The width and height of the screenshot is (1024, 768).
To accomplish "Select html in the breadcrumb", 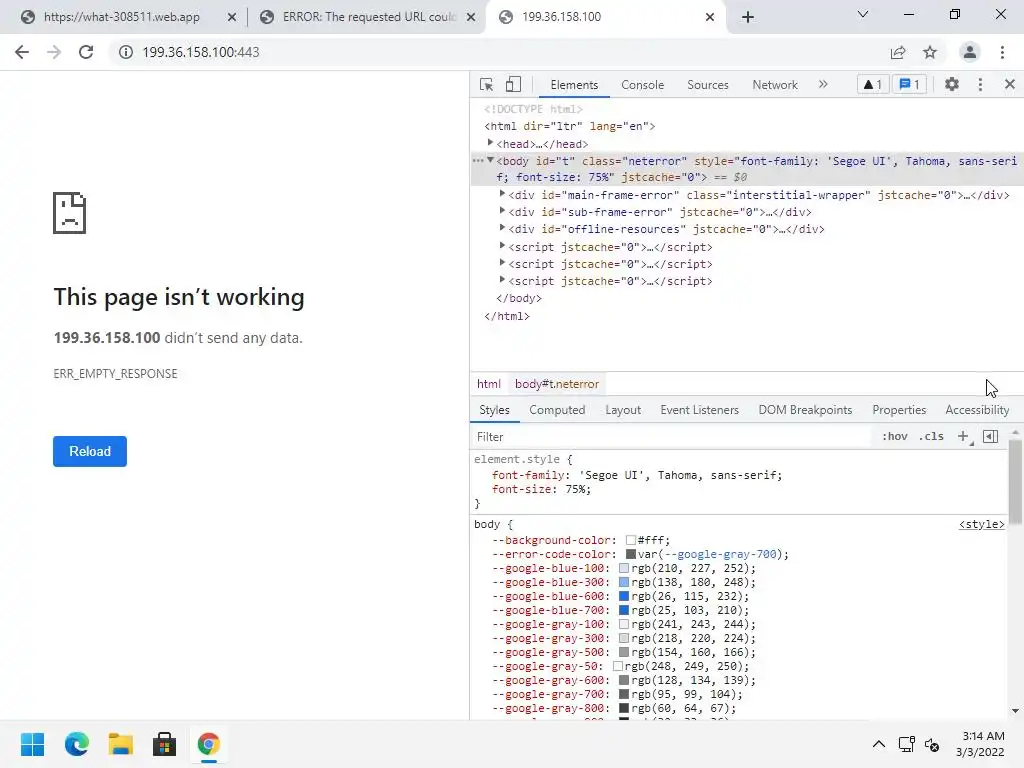I will pyautogui.click(x=488, y=384).
